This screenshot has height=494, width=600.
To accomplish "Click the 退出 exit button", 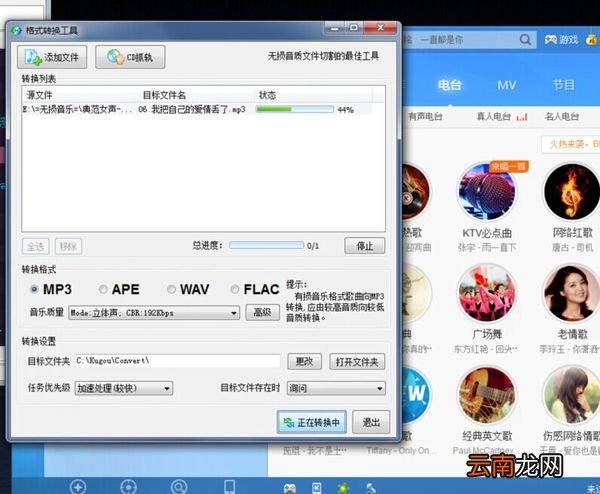I will point(371,422).
